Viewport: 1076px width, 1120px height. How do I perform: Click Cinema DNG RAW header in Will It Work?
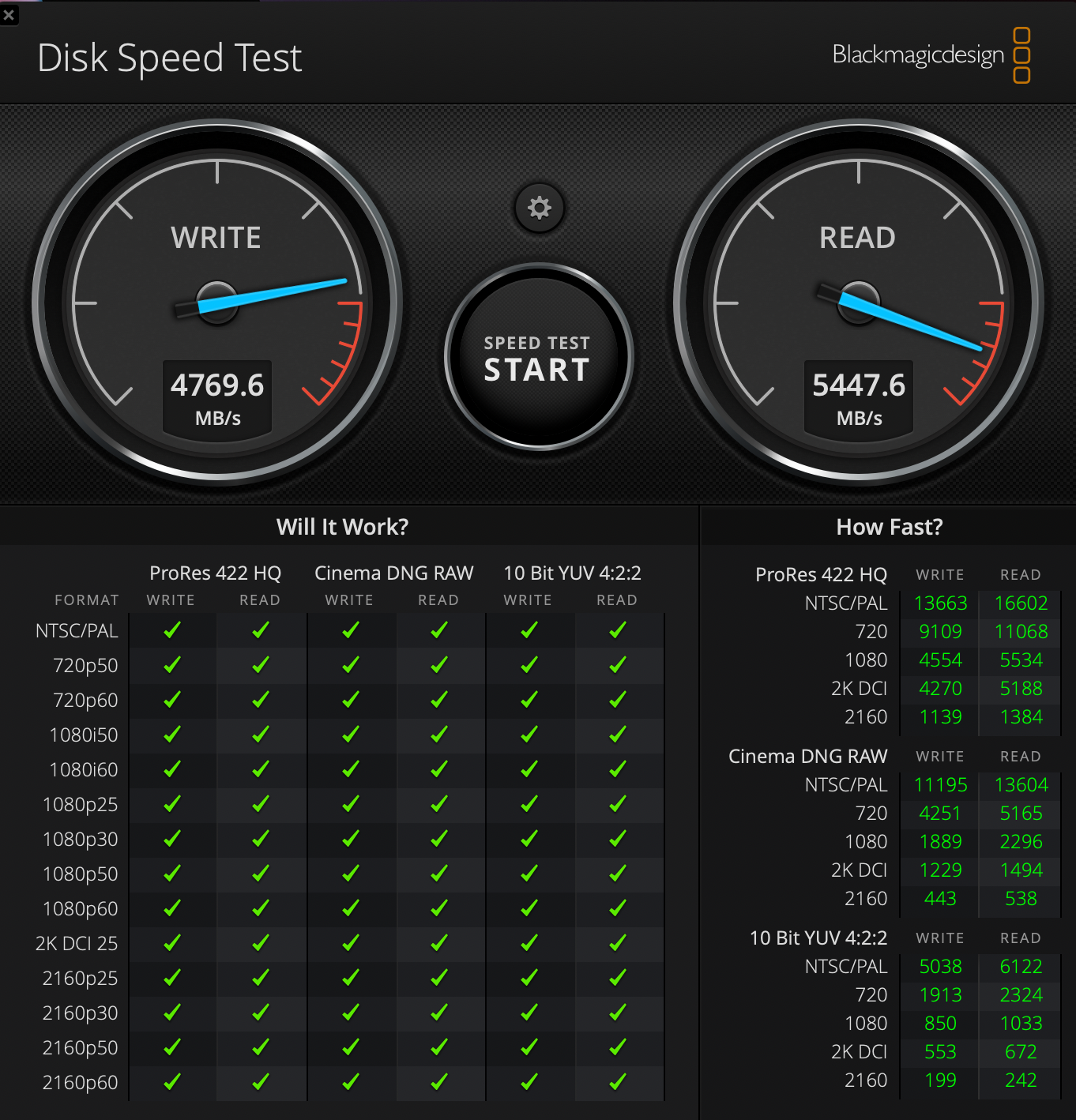tap(394, 573)
